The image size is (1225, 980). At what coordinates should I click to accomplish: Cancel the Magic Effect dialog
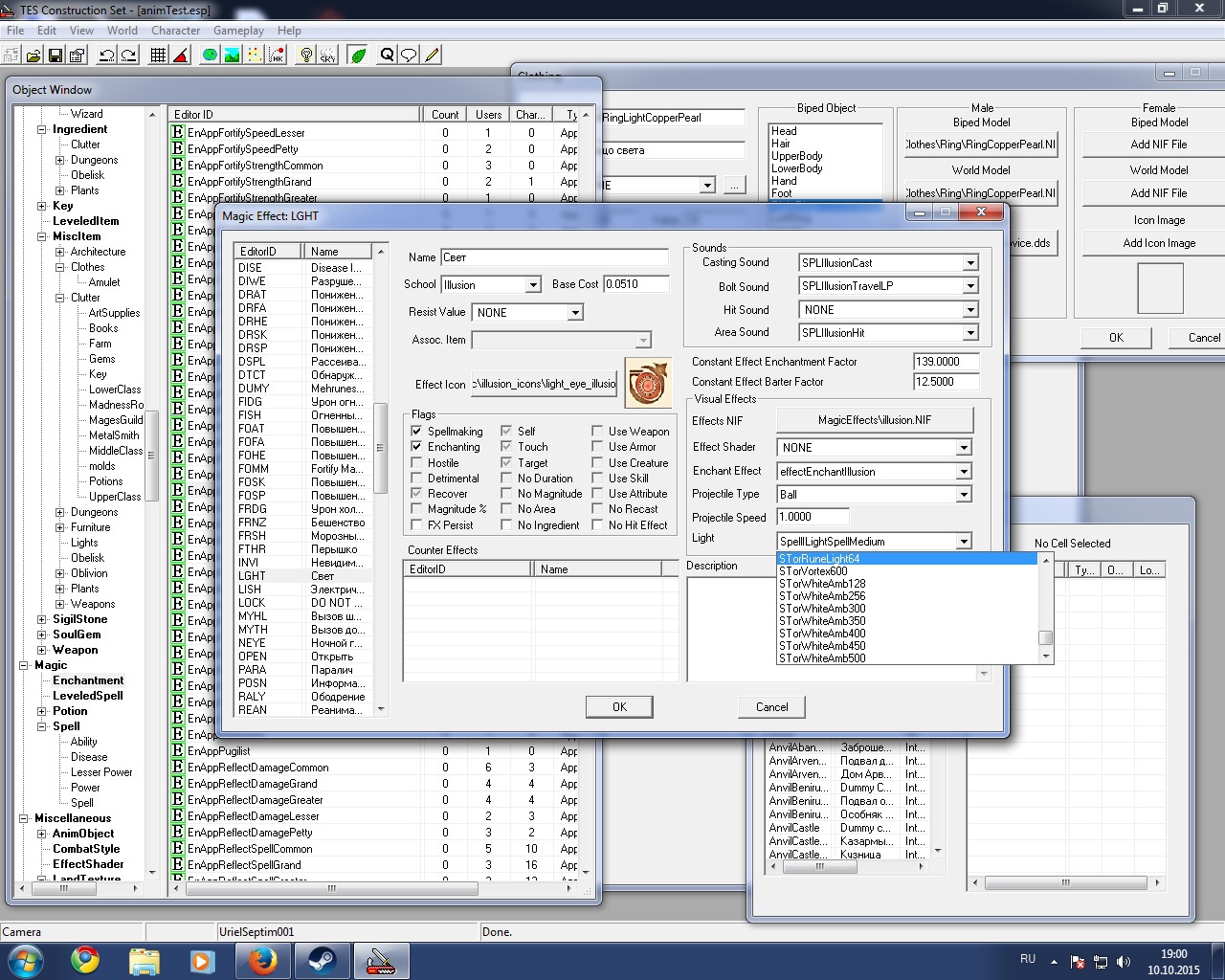point(771,707)
